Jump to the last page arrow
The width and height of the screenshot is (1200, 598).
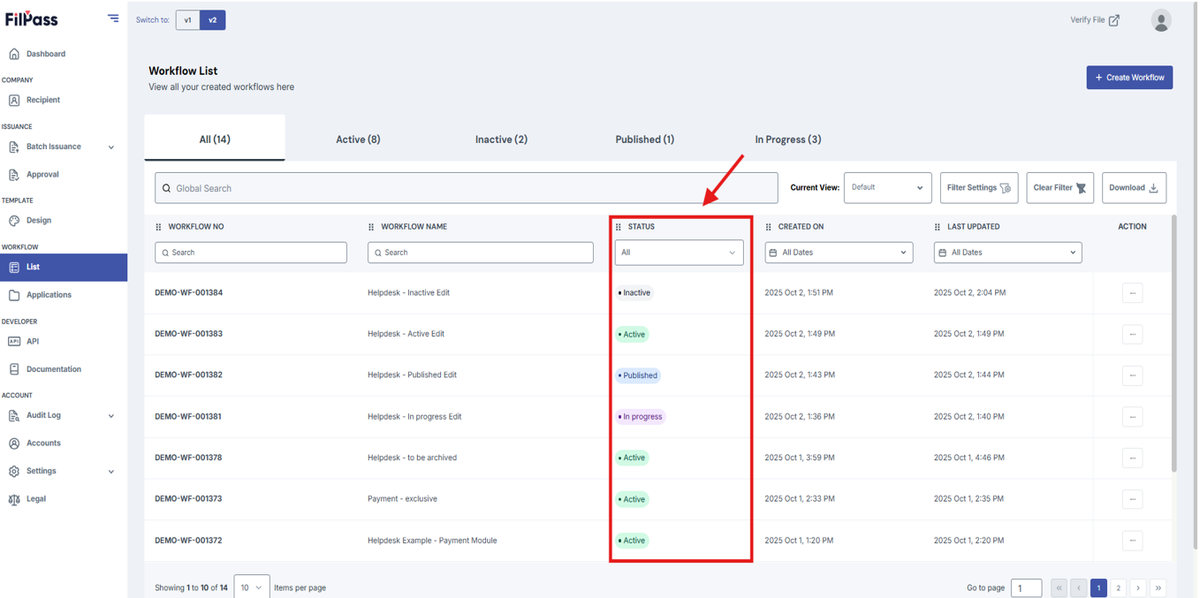[x=1158, y=588]
